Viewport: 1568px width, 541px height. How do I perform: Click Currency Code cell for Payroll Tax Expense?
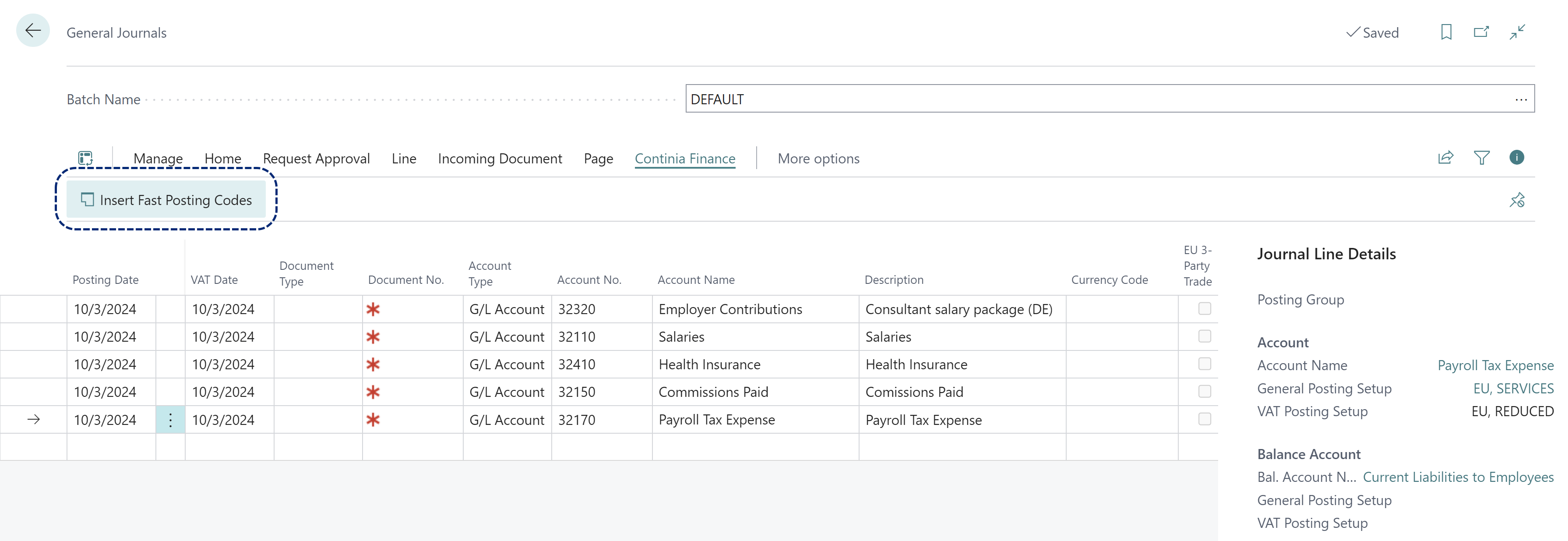(x=1122, y=420)
